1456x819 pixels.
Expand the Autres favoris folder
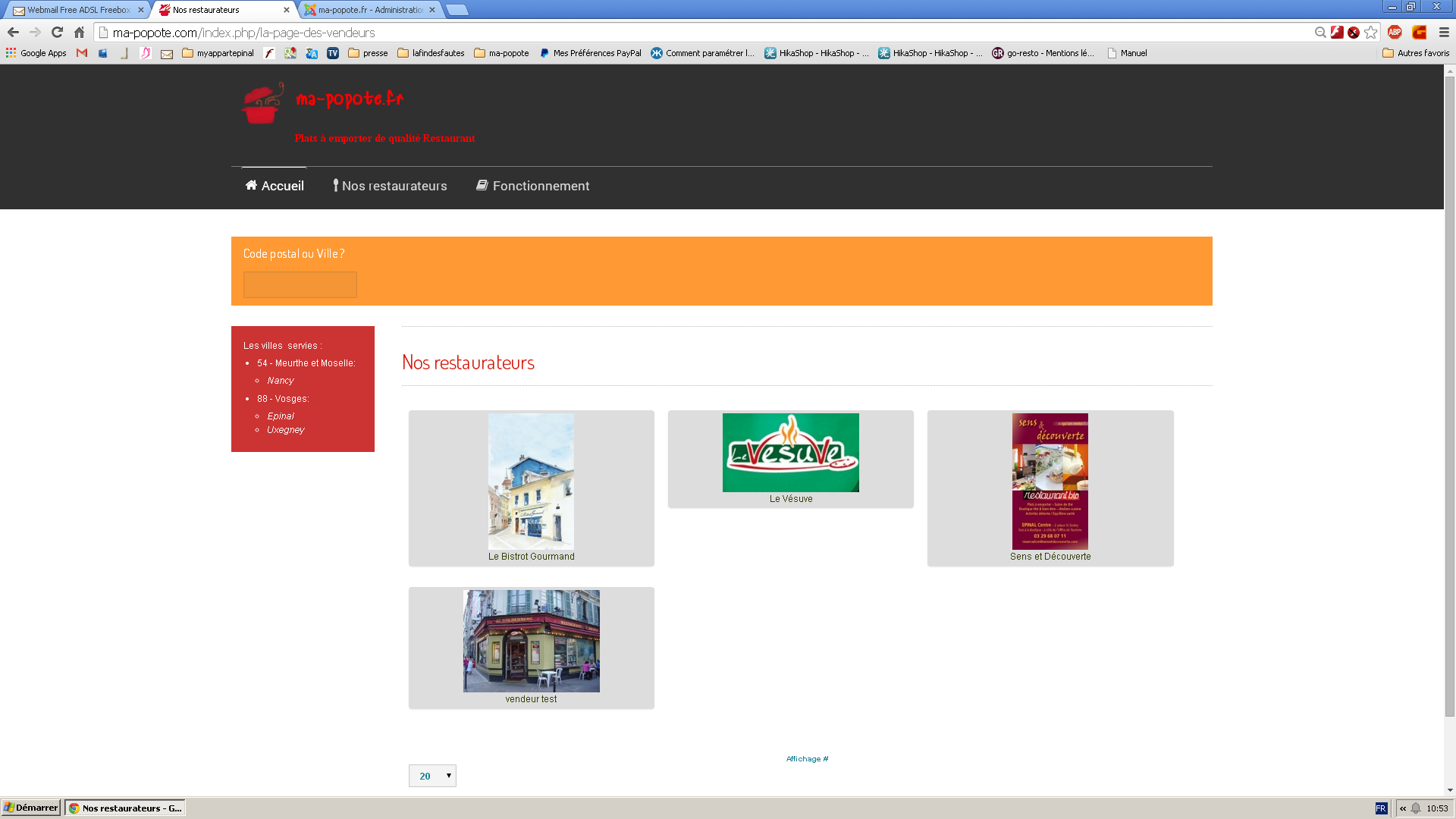pyautogui.click(x=1416, y=53)
